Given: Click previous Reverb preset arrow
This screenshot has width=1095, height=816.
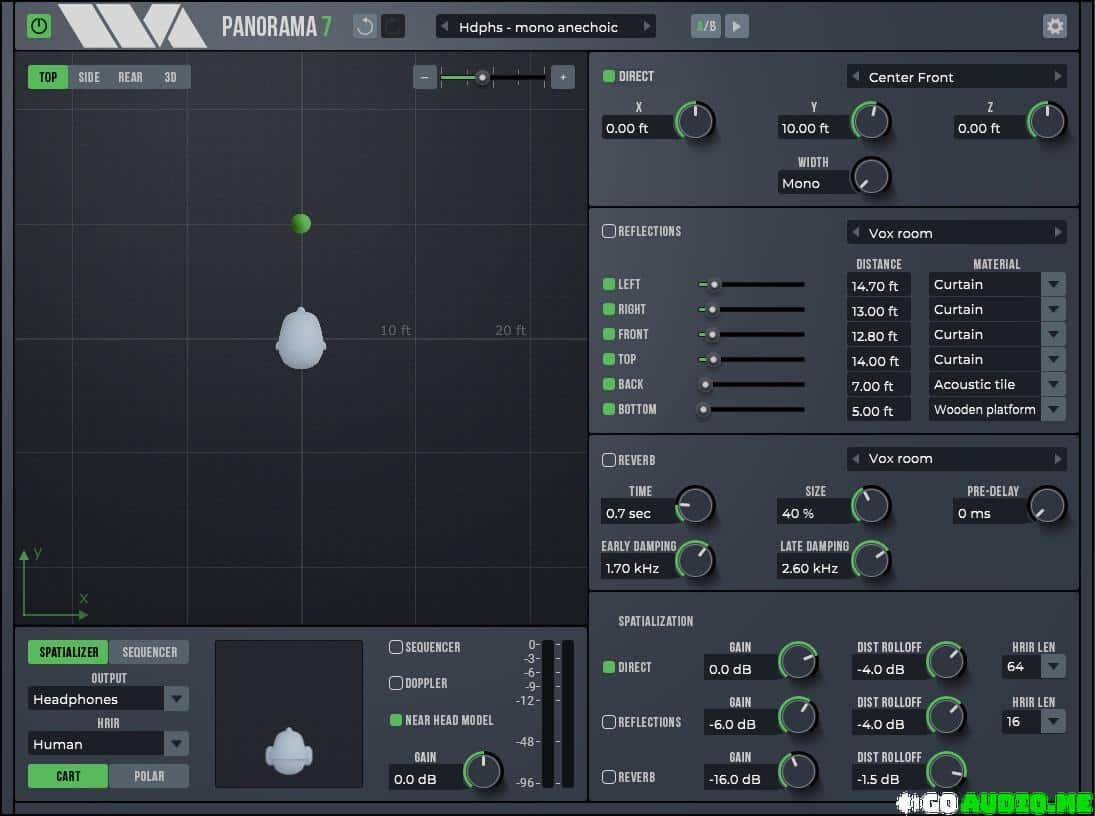Looking at the screenshot, I should pyautogui.click(x=855, y=458).
